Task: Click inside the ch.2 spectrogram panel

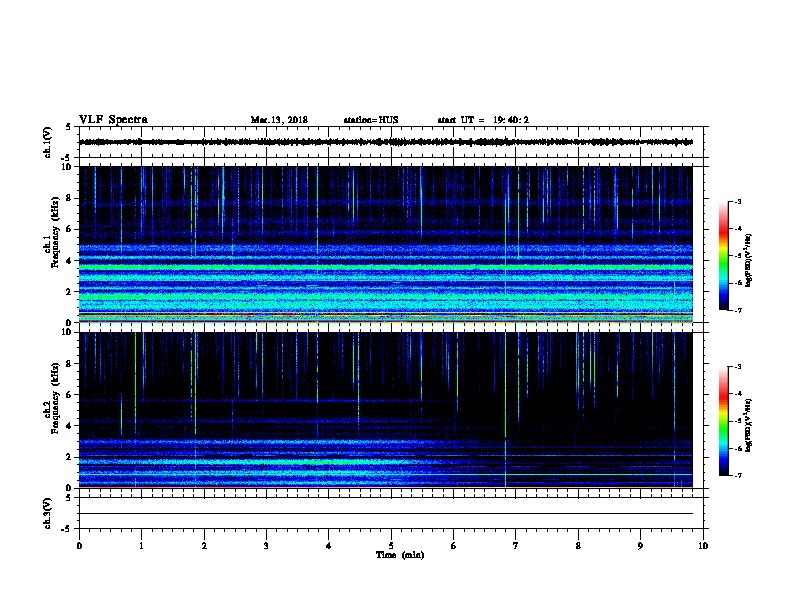Action: tap(385, 410)
